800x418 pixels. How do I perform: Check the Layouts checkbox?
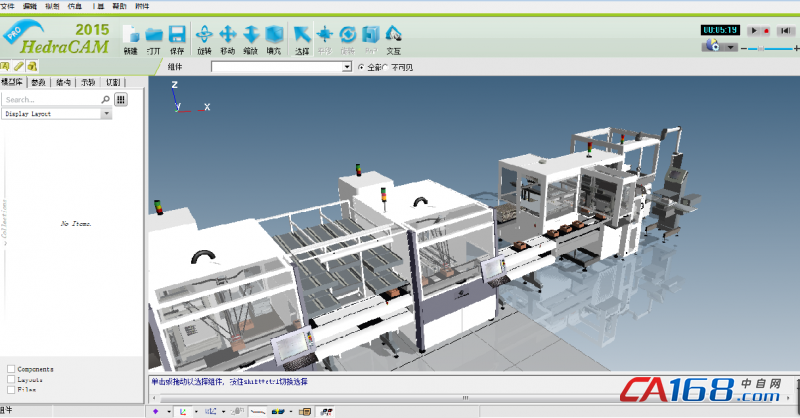(11, 379)
